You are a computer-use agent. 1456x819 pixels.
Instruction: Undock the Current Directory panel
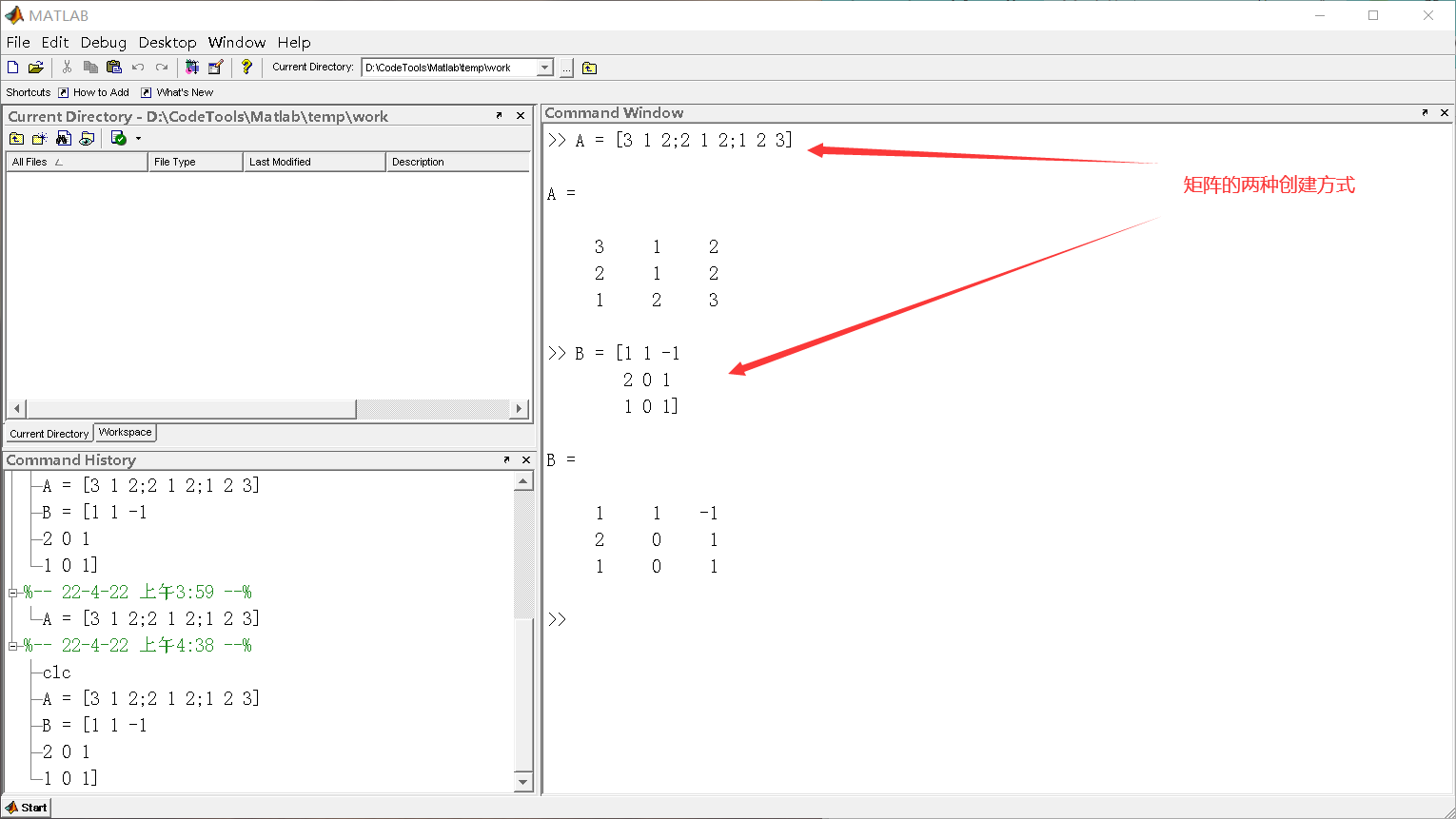(500, 115)
